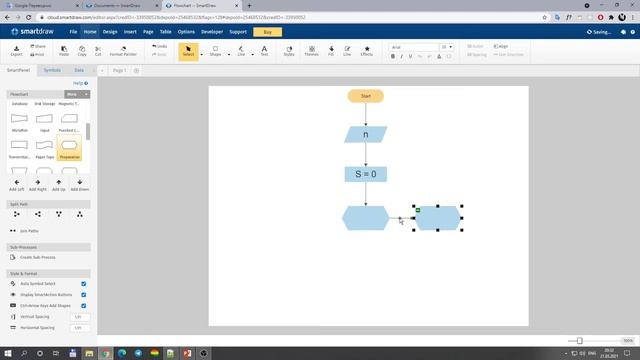The height and width of the screenshot is (360, 640).
Task: Click the Print button in the ribbon
Action: (37, 54)
